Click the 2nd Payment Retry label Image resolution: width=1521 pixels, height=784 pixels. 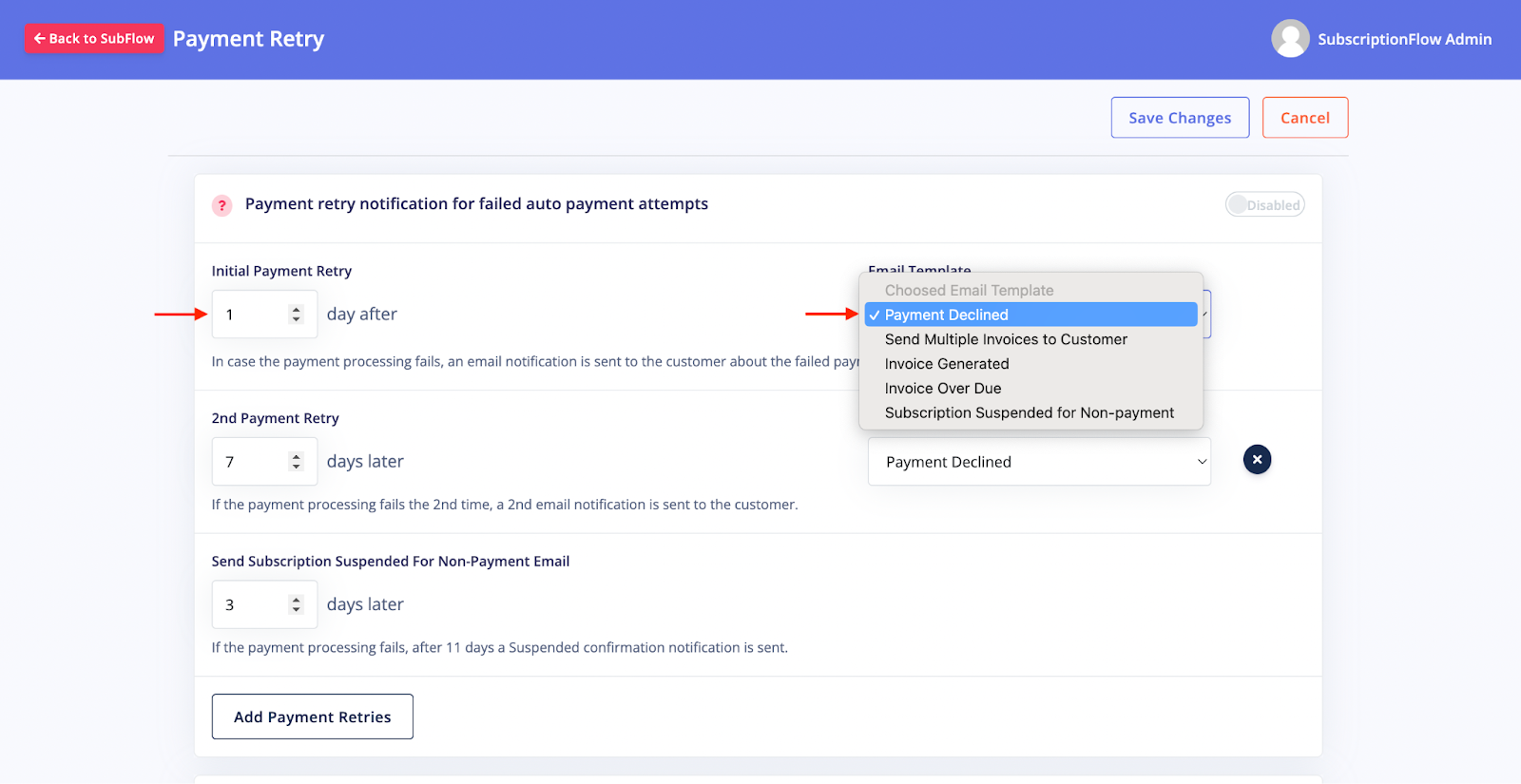click(275, 418)
